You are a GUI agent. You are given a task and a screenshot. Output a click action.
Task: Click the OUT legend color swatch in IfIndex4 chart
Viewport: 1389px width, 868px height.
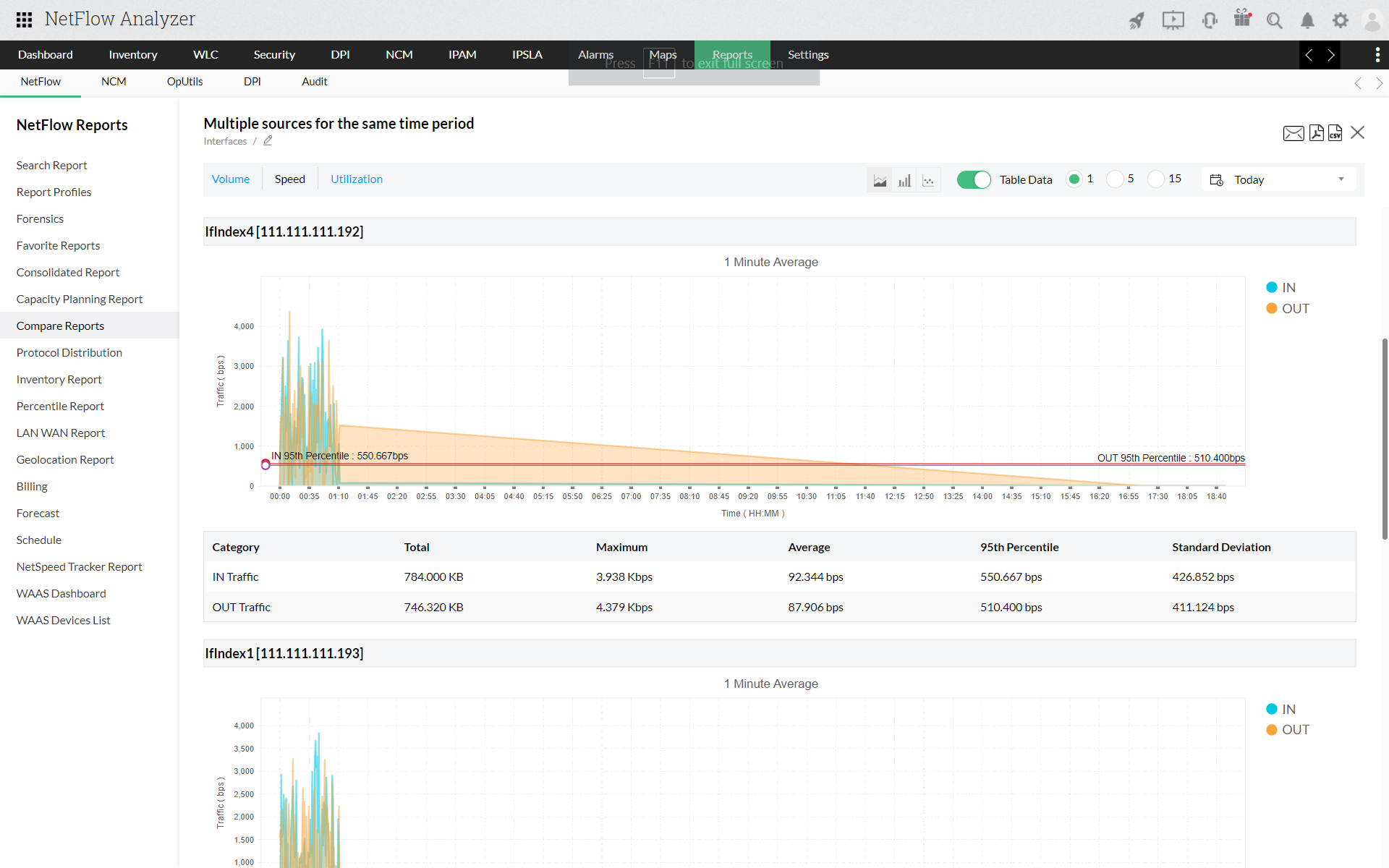[1271, 309]
